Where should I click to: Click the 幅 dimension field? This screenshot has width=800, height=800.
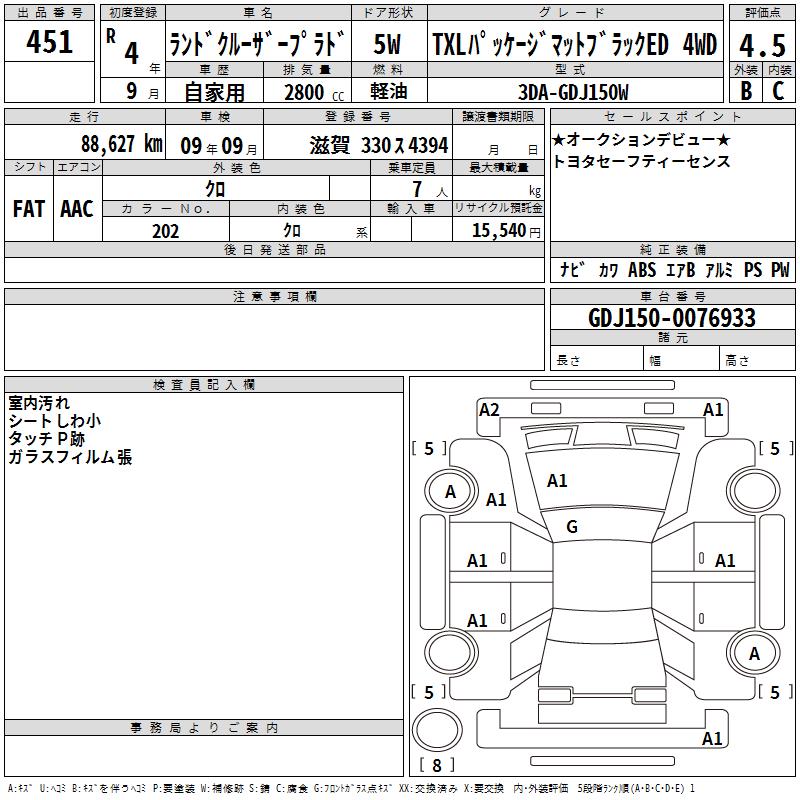681,358
